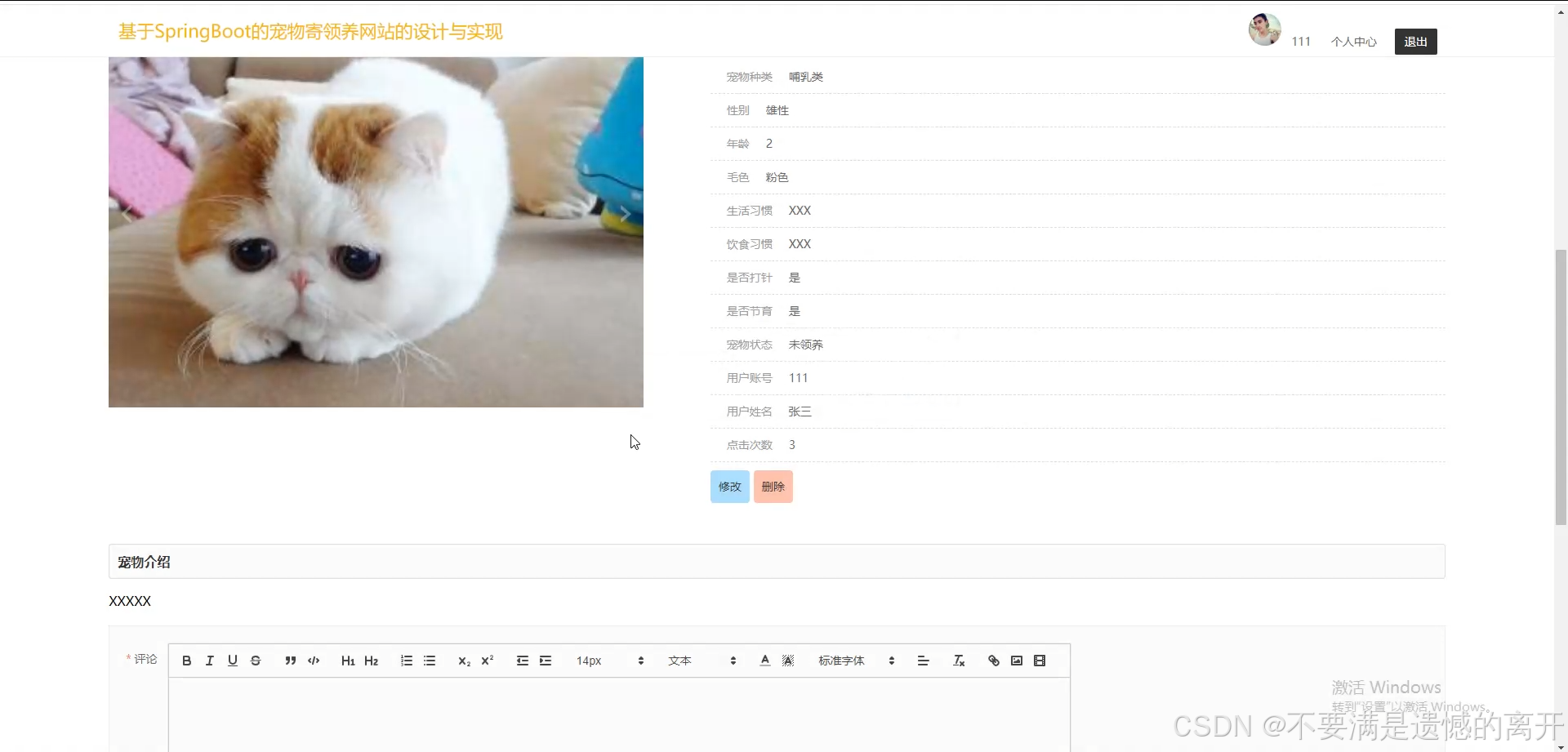Image resolution: width=1568 pixels, height=752 pixels.
Task: Insert a bulleted list
Action: click(430, 661)
